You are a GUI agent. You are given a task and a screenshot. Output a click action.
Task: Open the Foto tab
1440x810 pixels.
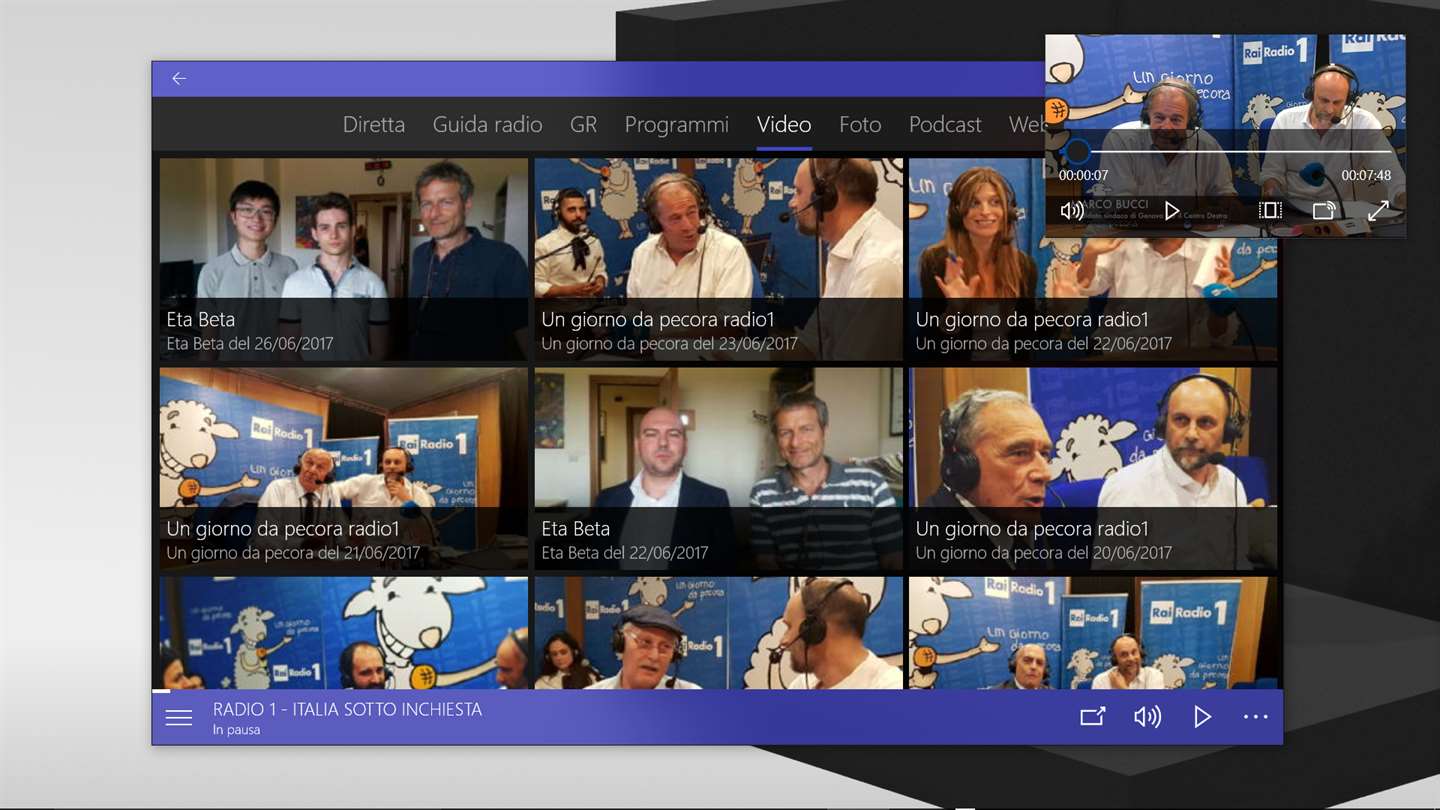(x=860, y=124)
